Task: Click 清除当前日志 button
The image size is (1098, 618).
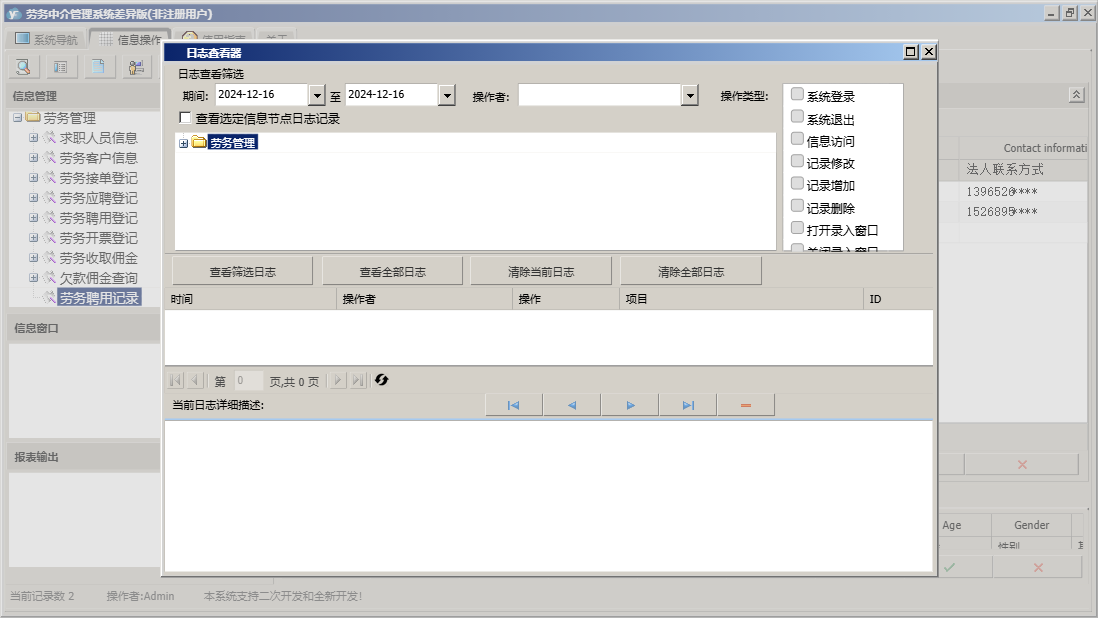Action: pos(541,272)
